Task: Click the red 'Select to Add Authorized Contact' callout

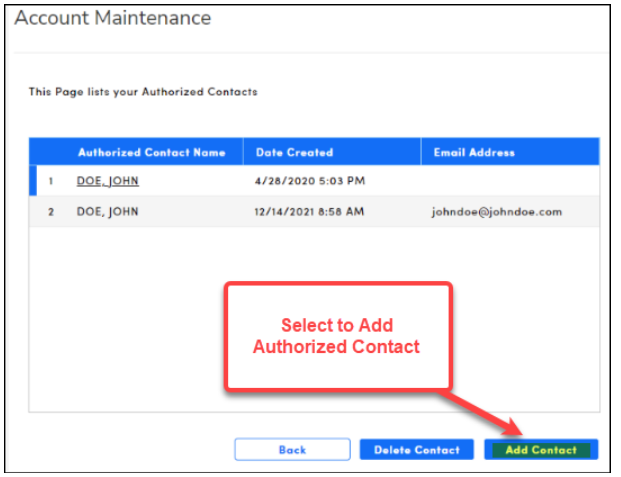Action: point(336,336)
